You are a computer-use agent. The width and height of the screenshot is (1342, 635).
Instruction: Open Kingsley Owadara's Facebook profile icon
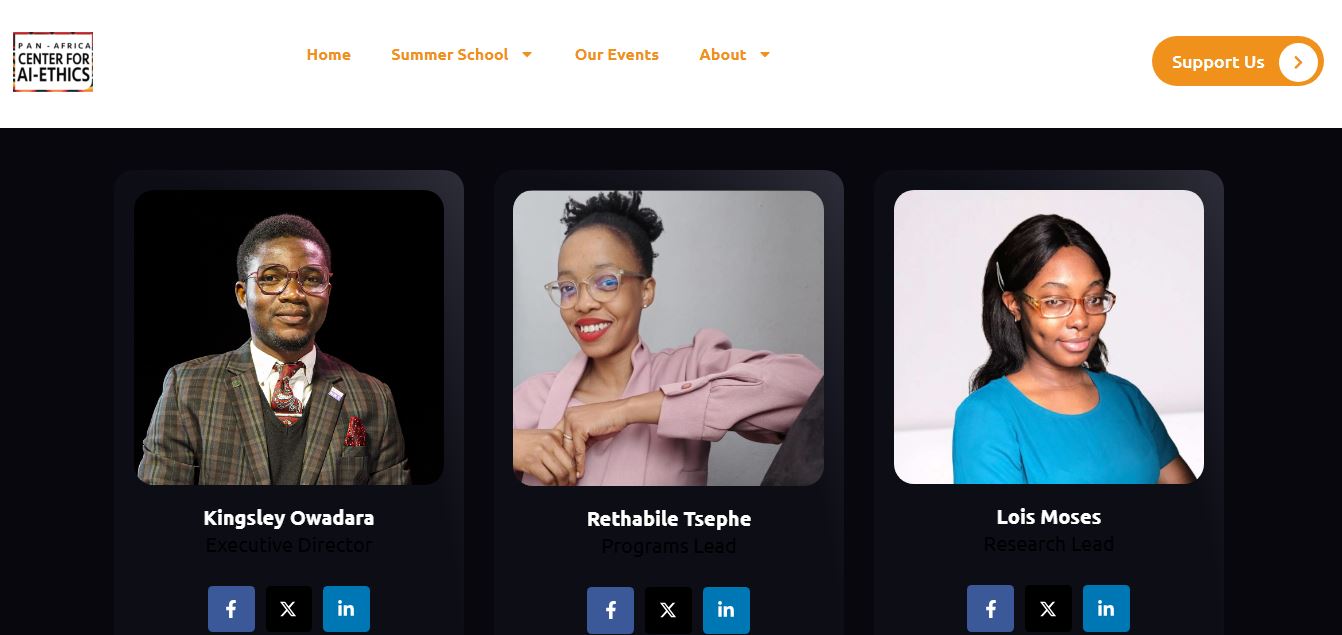[x=231, y=609]
